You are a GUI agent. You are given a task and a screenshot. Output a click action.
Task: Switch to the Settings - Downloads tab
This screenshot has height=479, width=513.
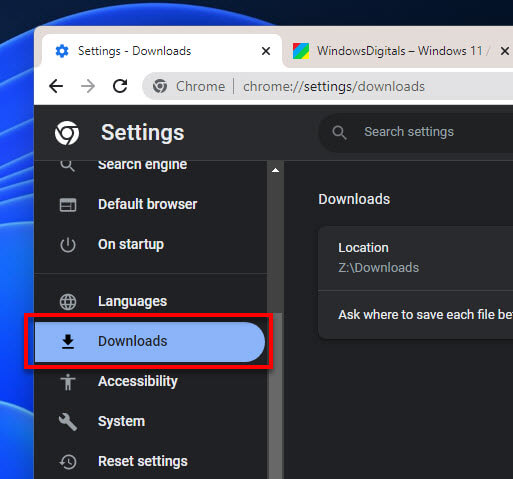[162, 51]
